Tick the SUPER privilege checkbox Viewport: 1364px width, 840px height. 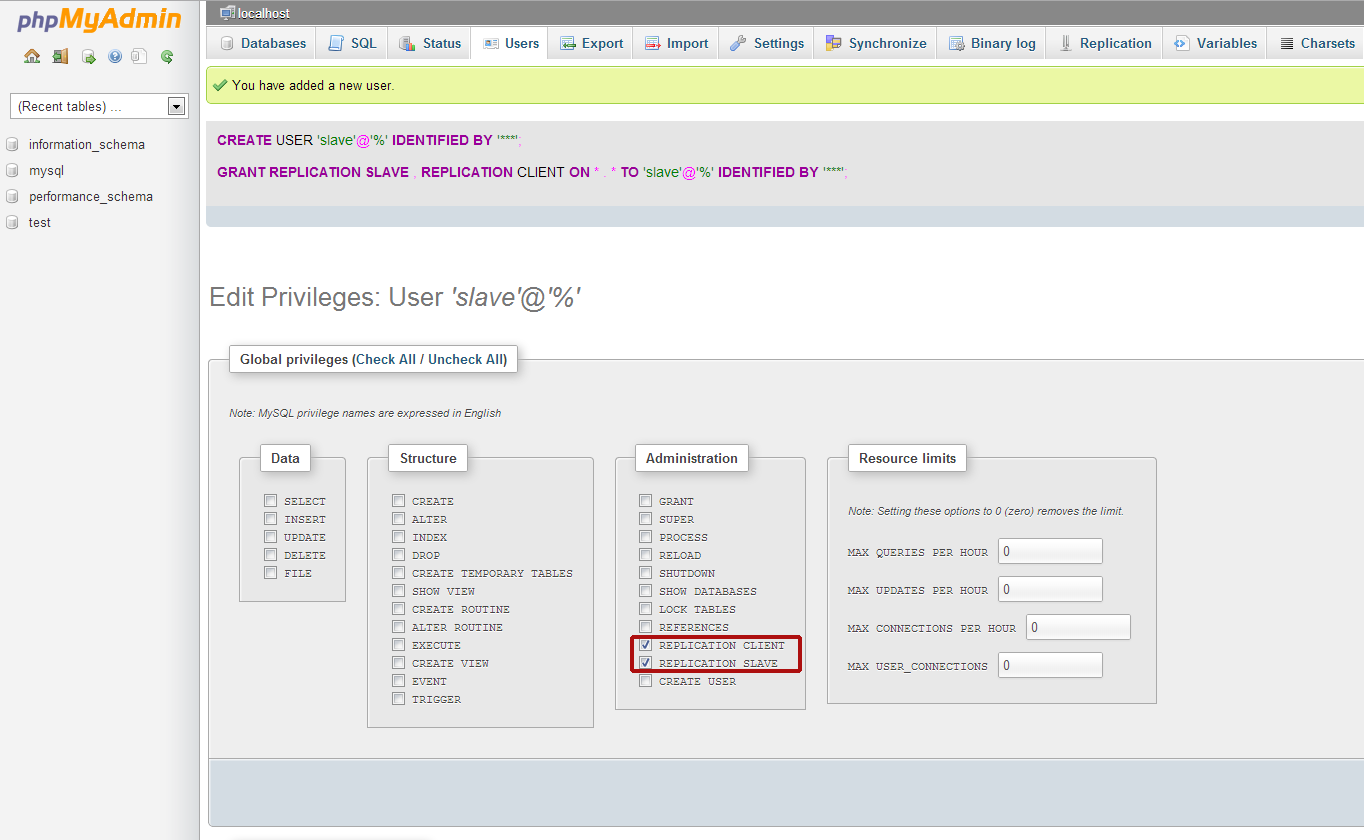pyautogui.click(x=646, y=519)
